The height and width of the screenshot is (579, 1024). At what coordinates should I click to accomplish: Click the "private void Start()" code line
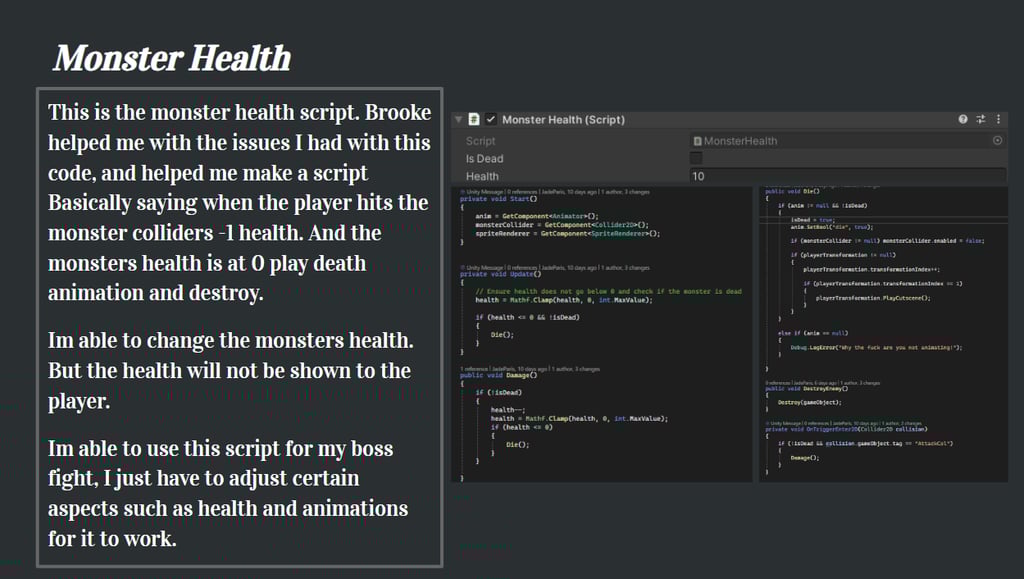coord(498,198)
